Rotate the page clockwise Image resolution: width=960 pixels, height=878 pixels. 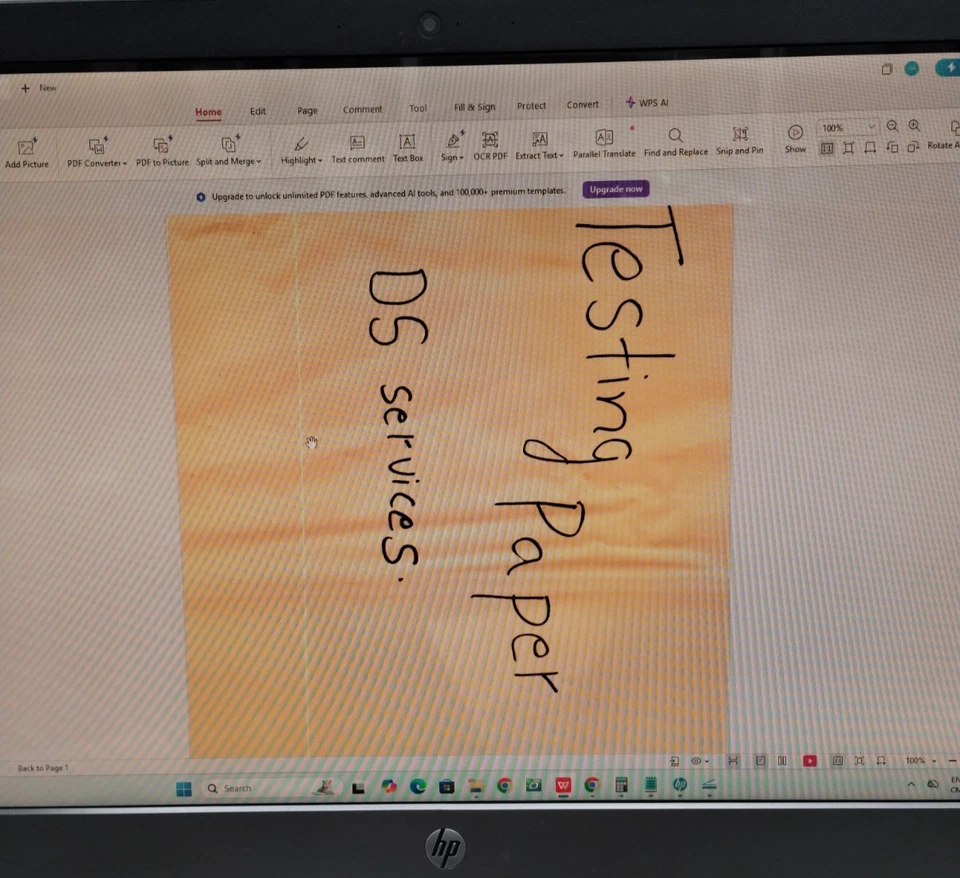[913, 146]
